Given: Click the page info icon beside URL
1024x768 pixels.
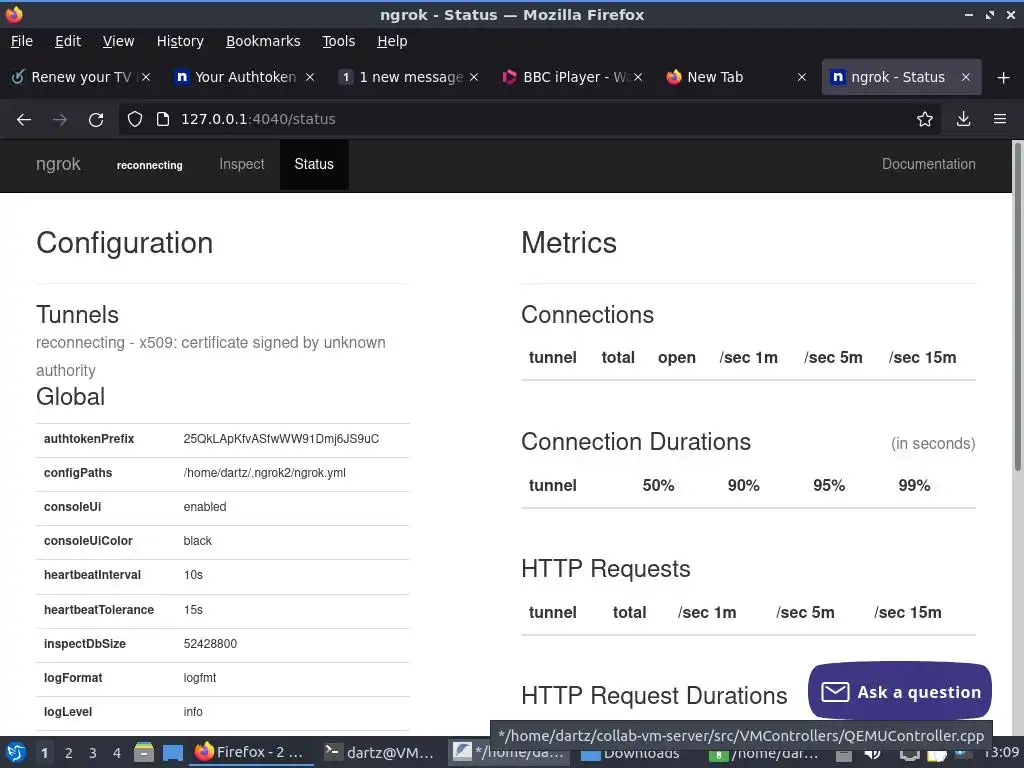Looking at the screenshot, I should click(x=163, y=120).
